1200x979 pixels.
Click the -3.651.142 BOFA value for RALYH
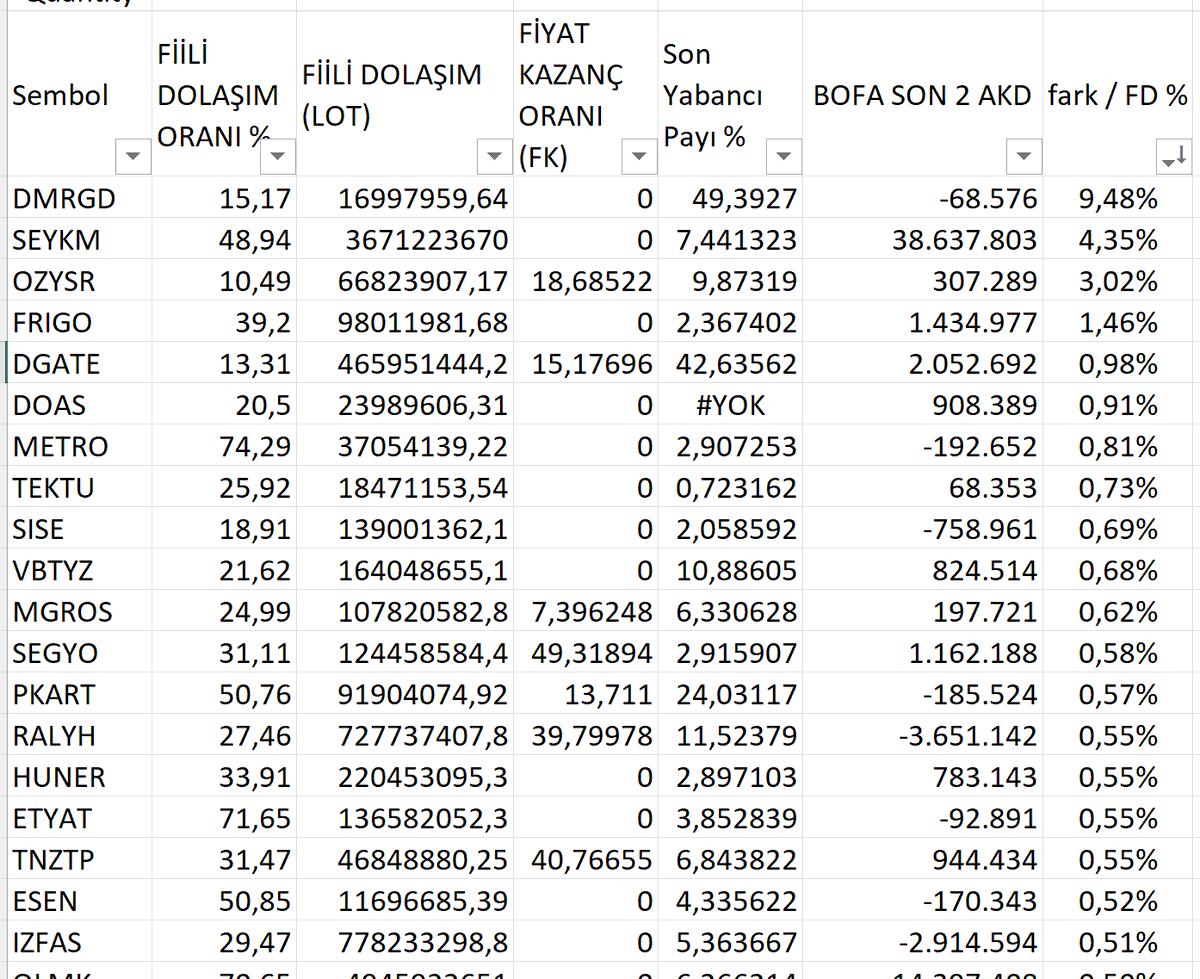click(922, 736)
